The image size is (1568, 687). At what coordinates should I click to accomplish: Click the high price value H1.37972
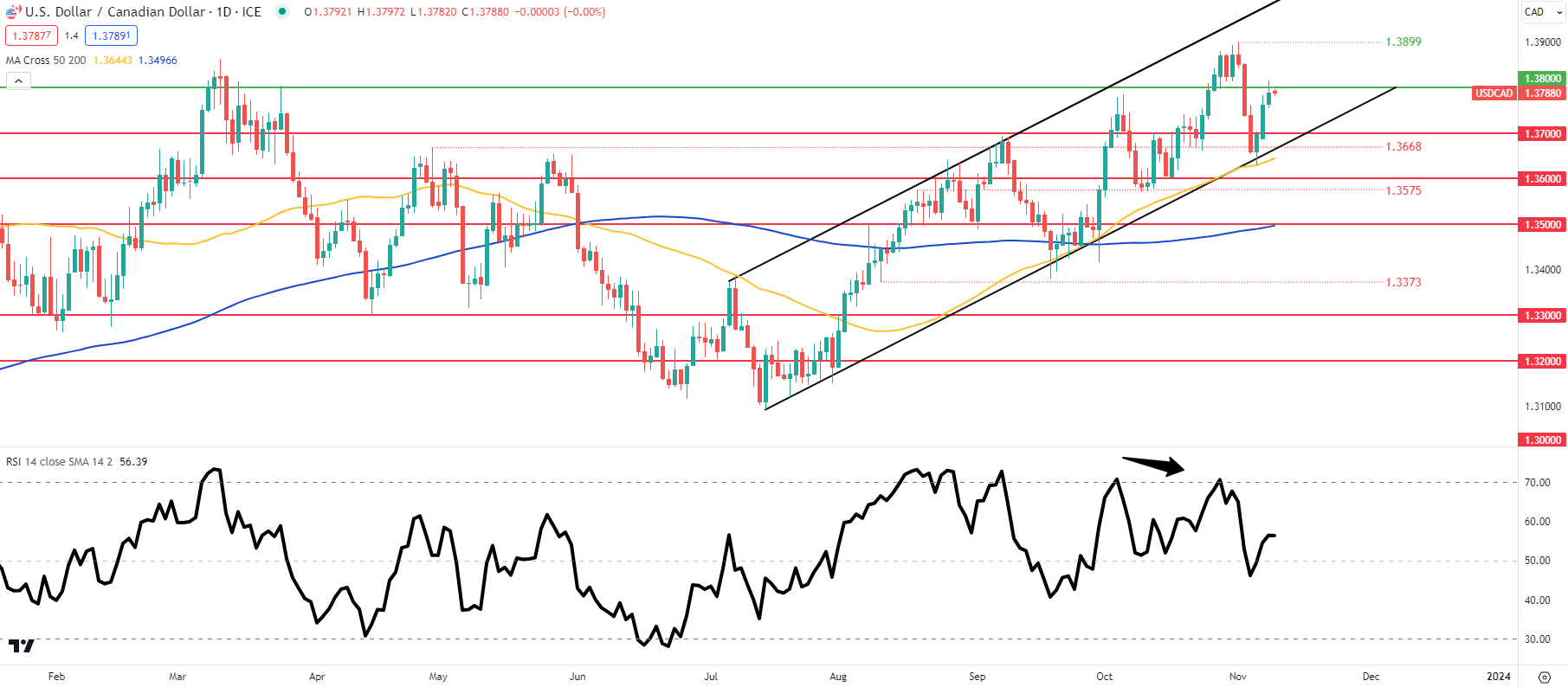(x=381, y=12)
